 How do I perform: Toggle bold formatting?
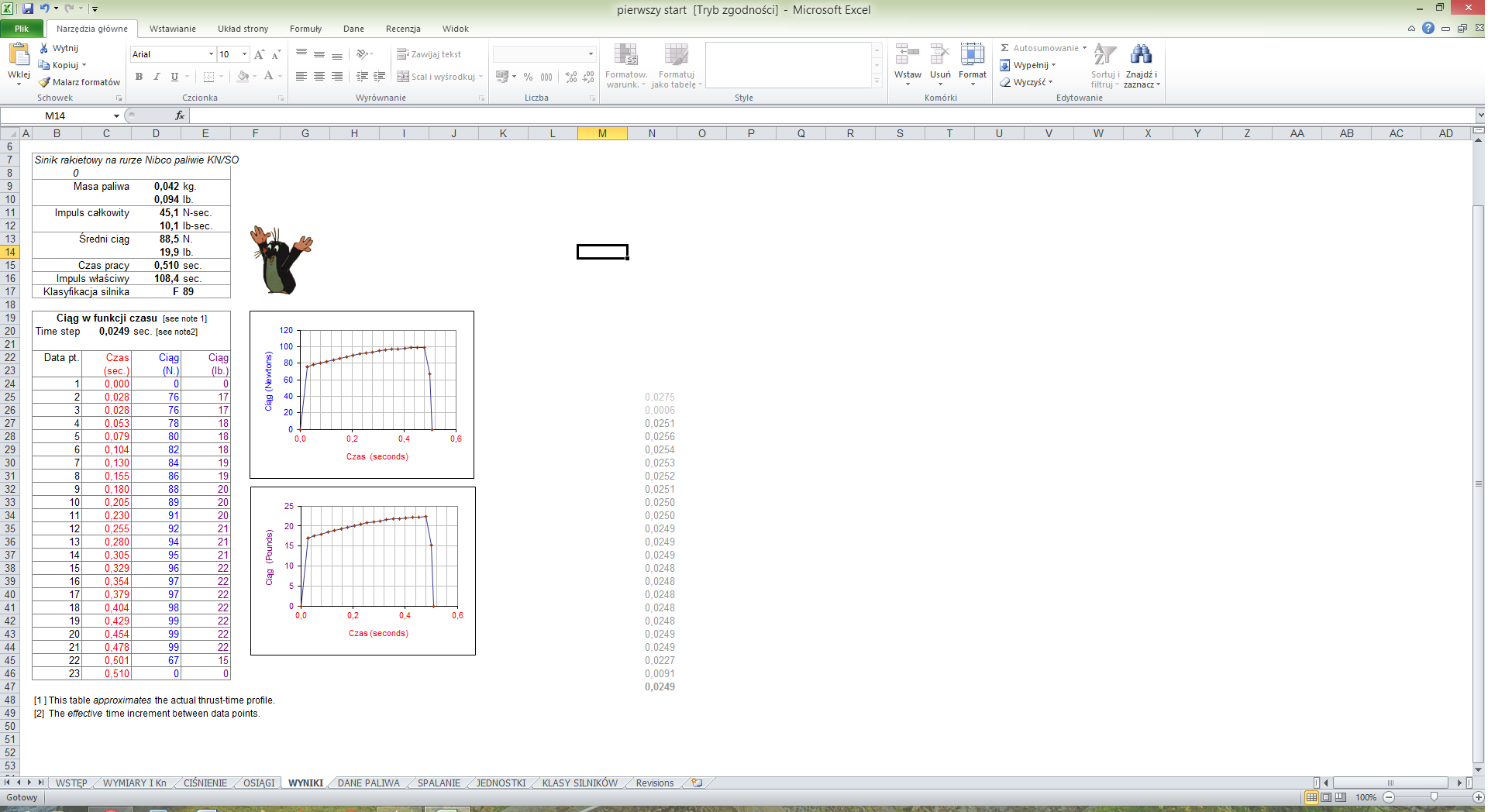pyautogui.click(x=139, y=77)
